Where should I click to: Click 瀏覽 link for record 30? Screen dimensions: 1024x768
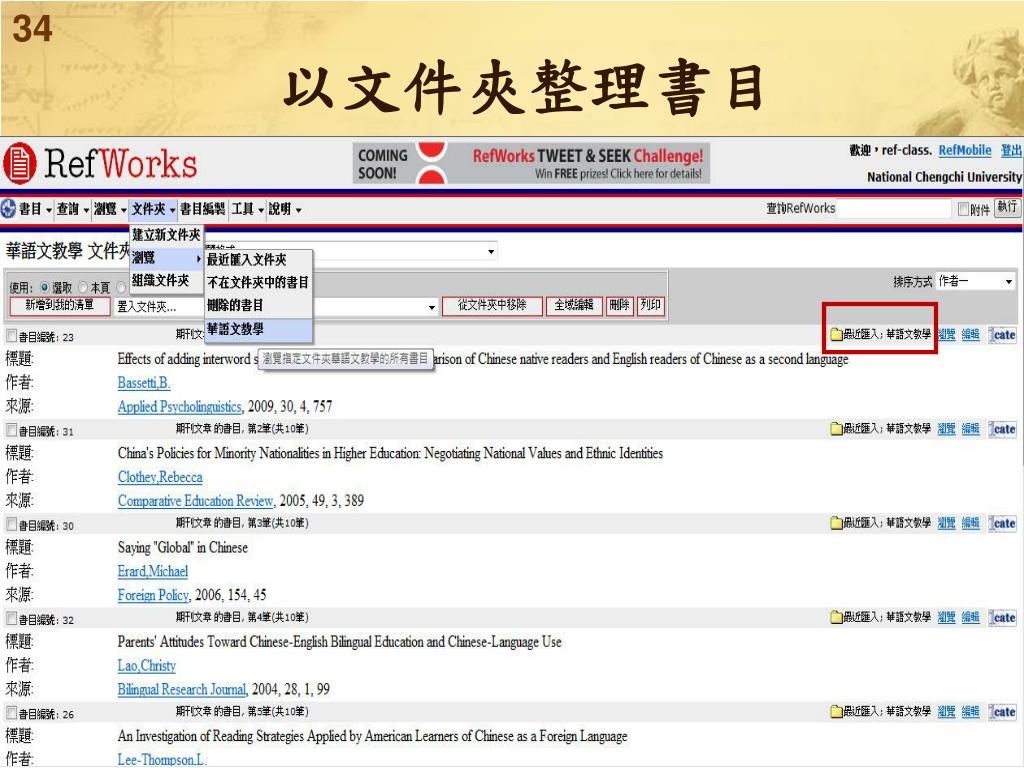coord(946,523)
